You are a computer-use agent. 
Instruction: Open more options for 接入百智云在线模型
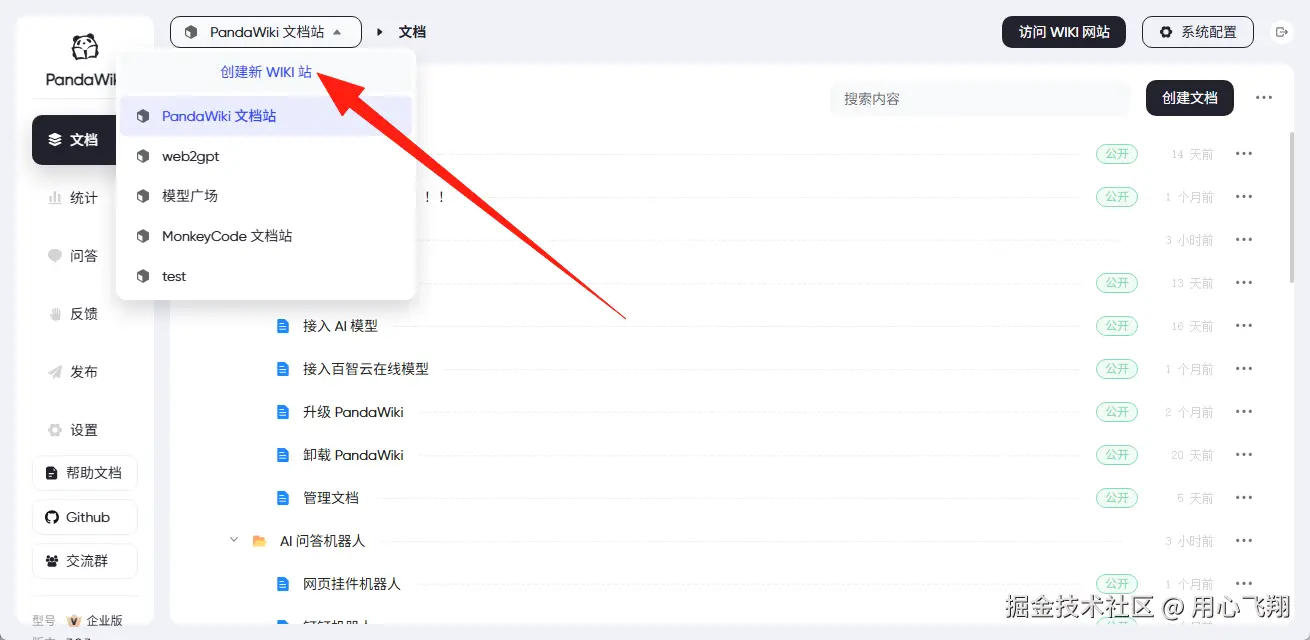pyautogui.click(x=1244, y=369)
